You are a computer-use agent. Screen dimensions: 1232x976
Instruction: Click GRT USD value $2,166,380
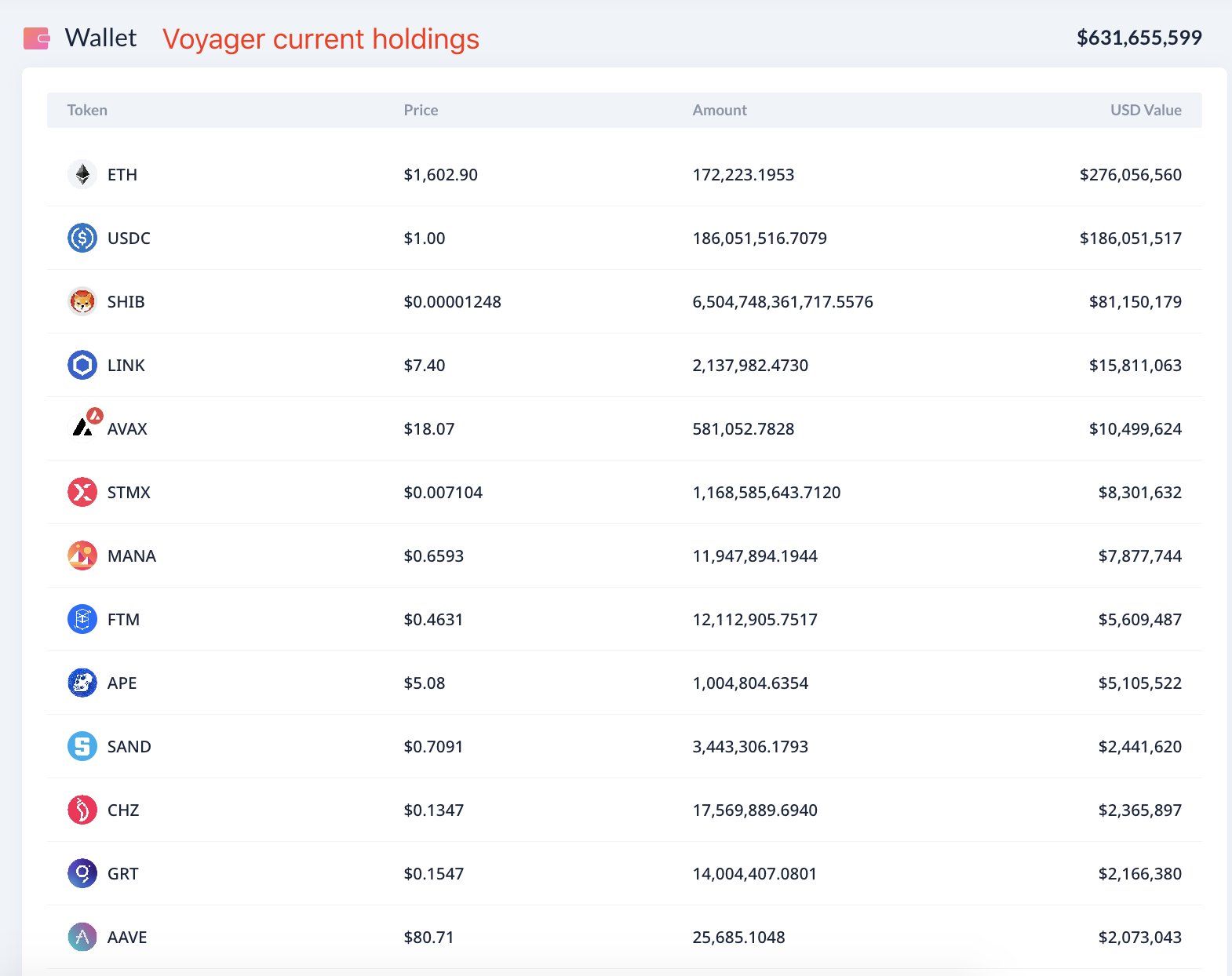coord(1140,873)
